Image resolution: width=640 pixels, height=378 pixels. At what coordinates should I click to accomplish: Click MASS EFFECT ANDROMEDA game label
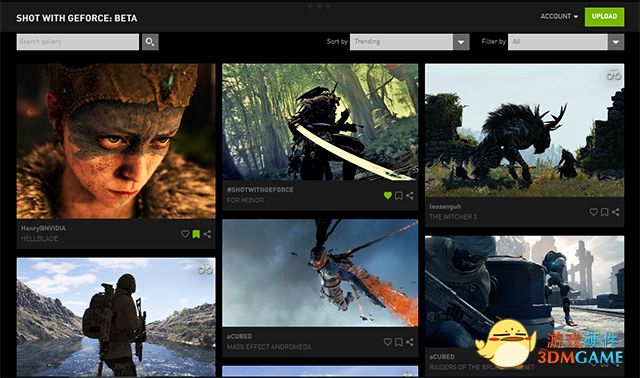coord(269,347)
